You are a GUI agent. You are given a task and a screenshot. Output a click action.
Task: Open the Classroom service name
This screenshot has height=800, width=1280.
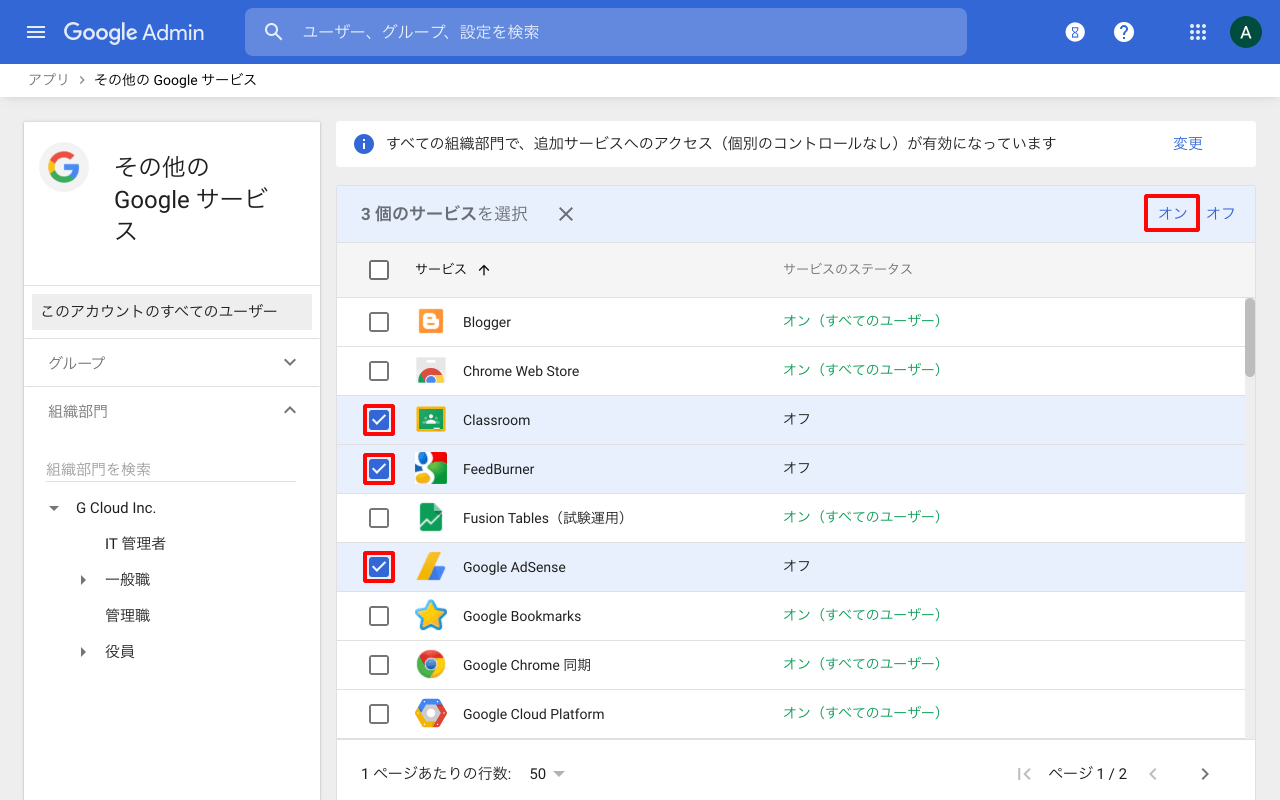pyautogui.click(x=496, y=420)
